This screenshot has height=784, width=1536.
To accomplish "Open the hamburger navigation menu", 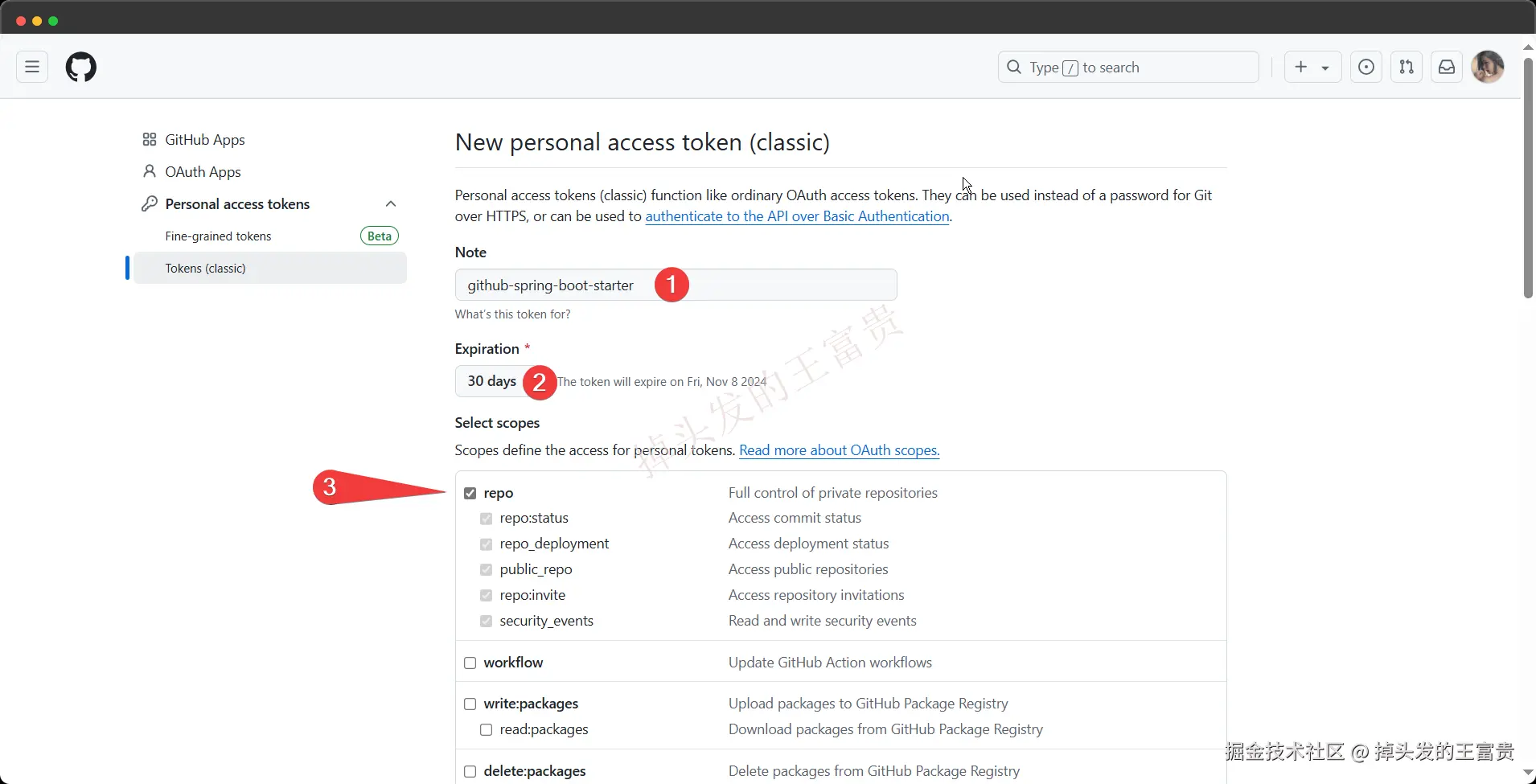I will [32, 67].
